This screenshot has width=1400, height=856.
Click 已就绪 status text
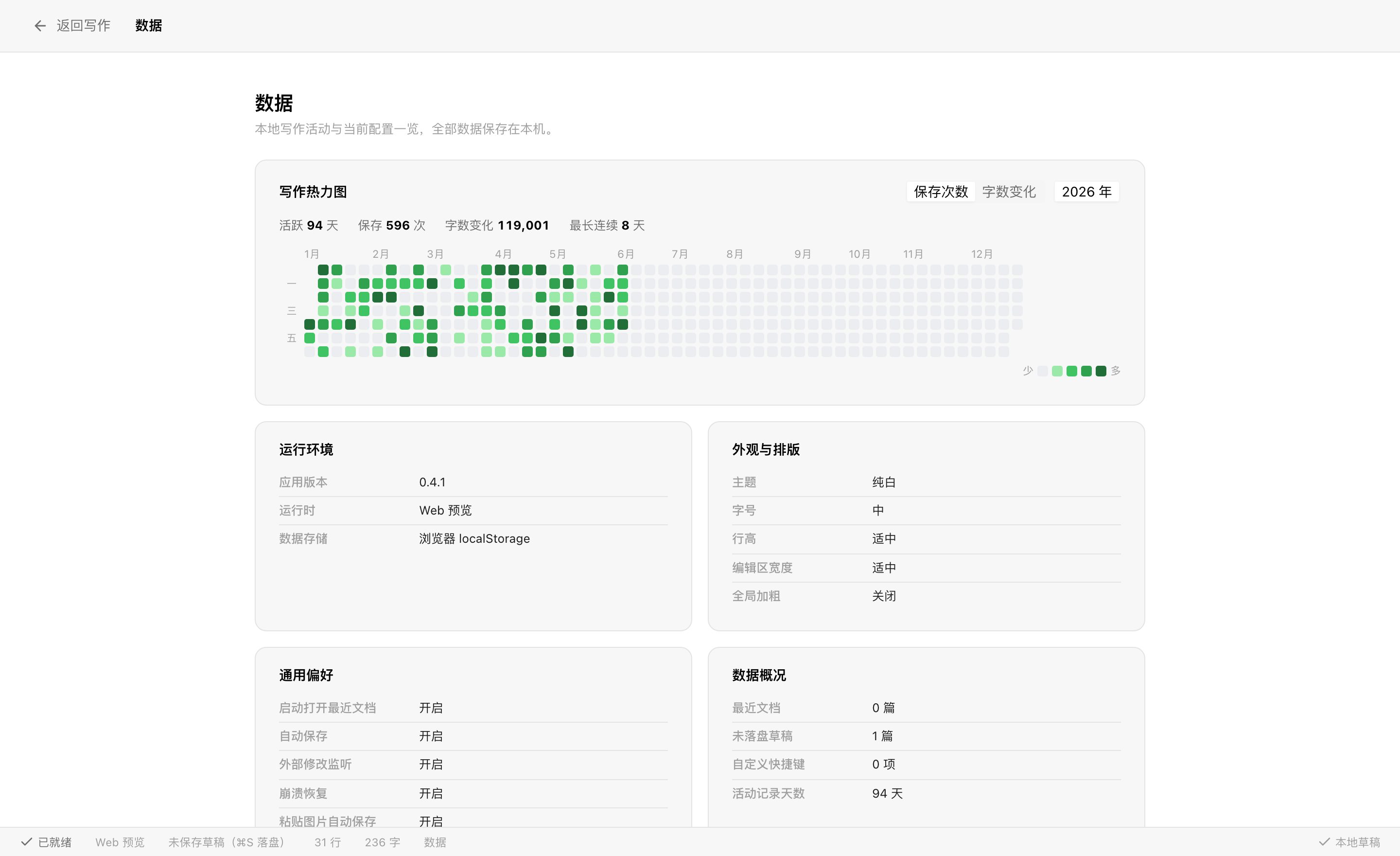(x=54, y=842)
